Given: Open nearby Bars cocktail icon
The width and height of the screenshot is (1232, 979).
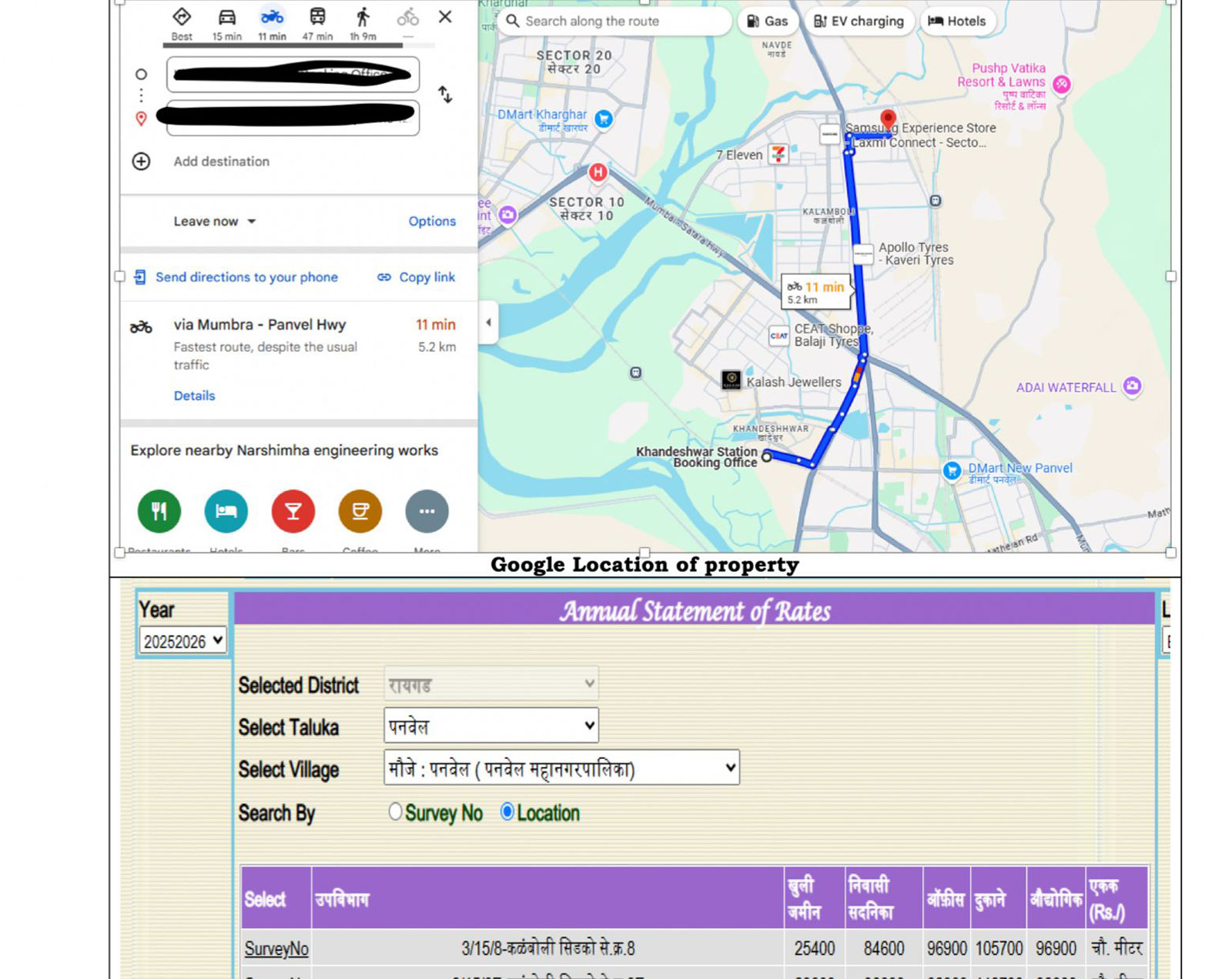Looking at the screenshot, I should point(293,511).
